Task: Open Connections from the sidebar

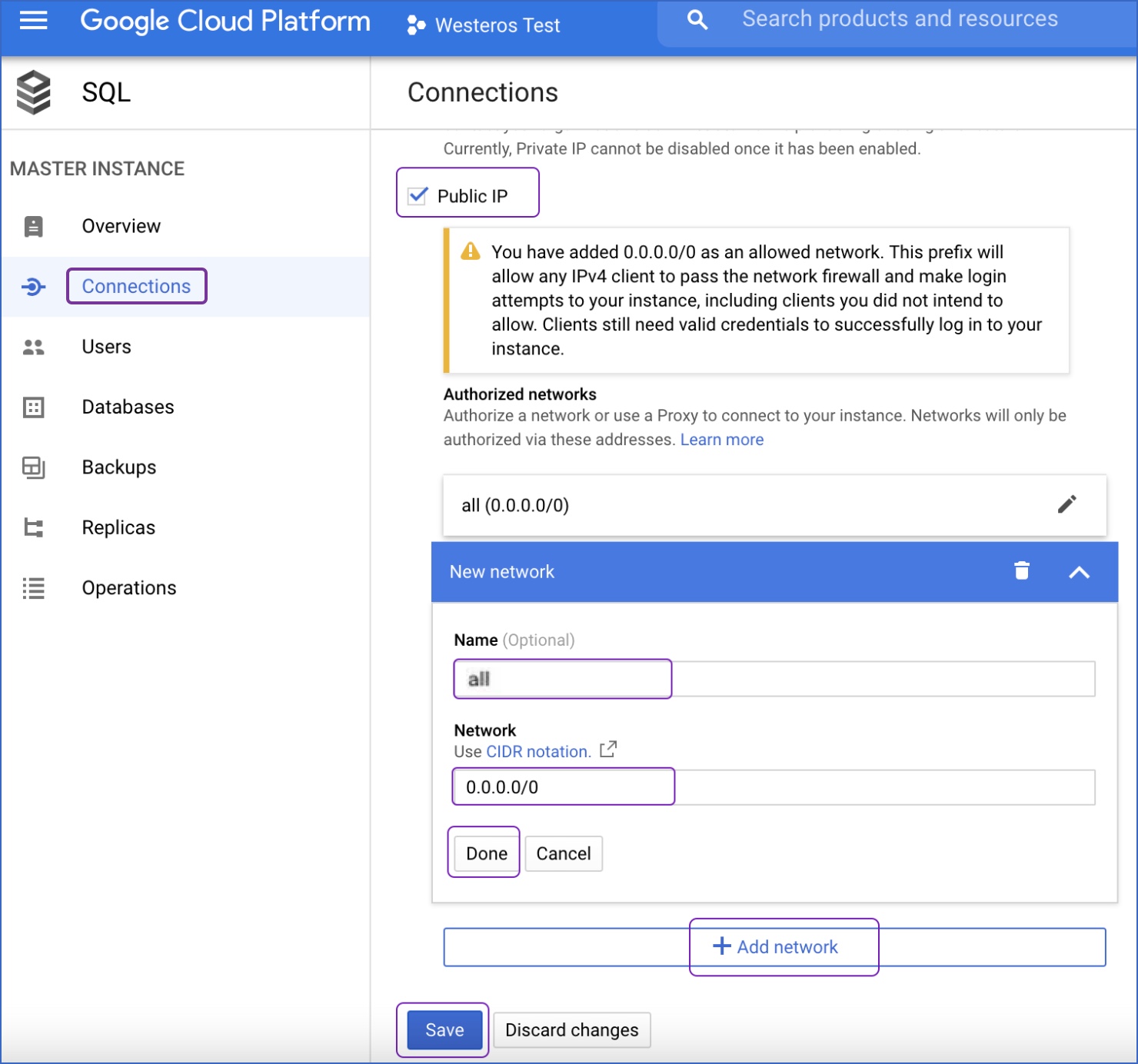Action: coord(136,285)
